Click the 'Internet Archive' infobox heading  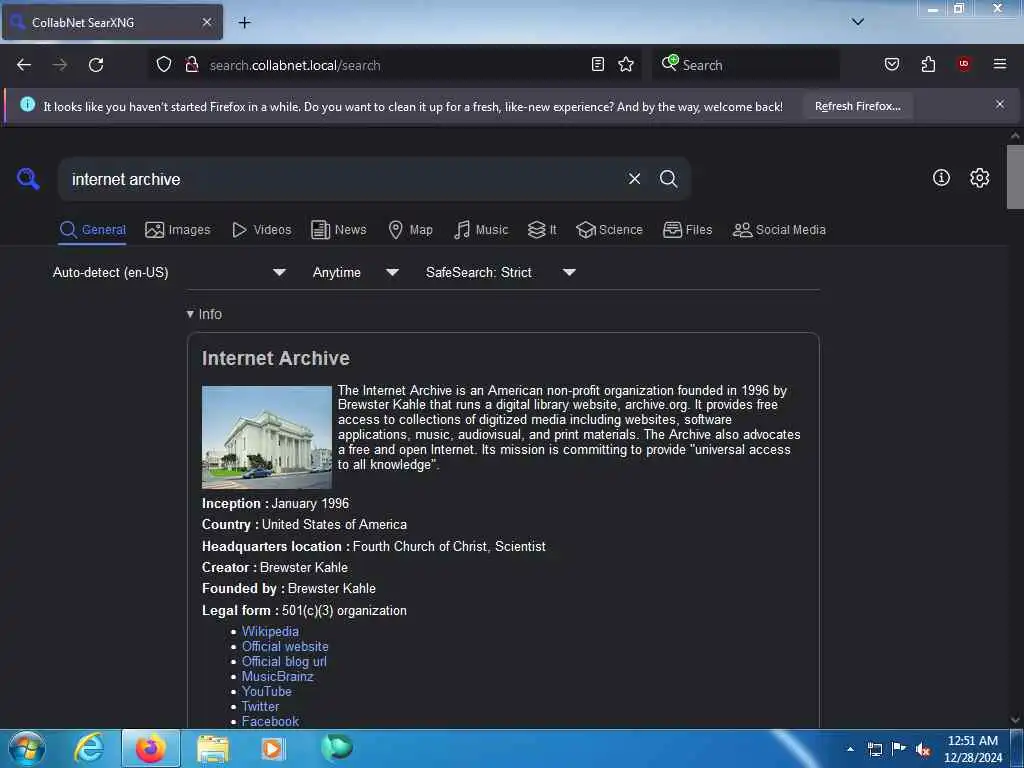click(x=276, y=358)
